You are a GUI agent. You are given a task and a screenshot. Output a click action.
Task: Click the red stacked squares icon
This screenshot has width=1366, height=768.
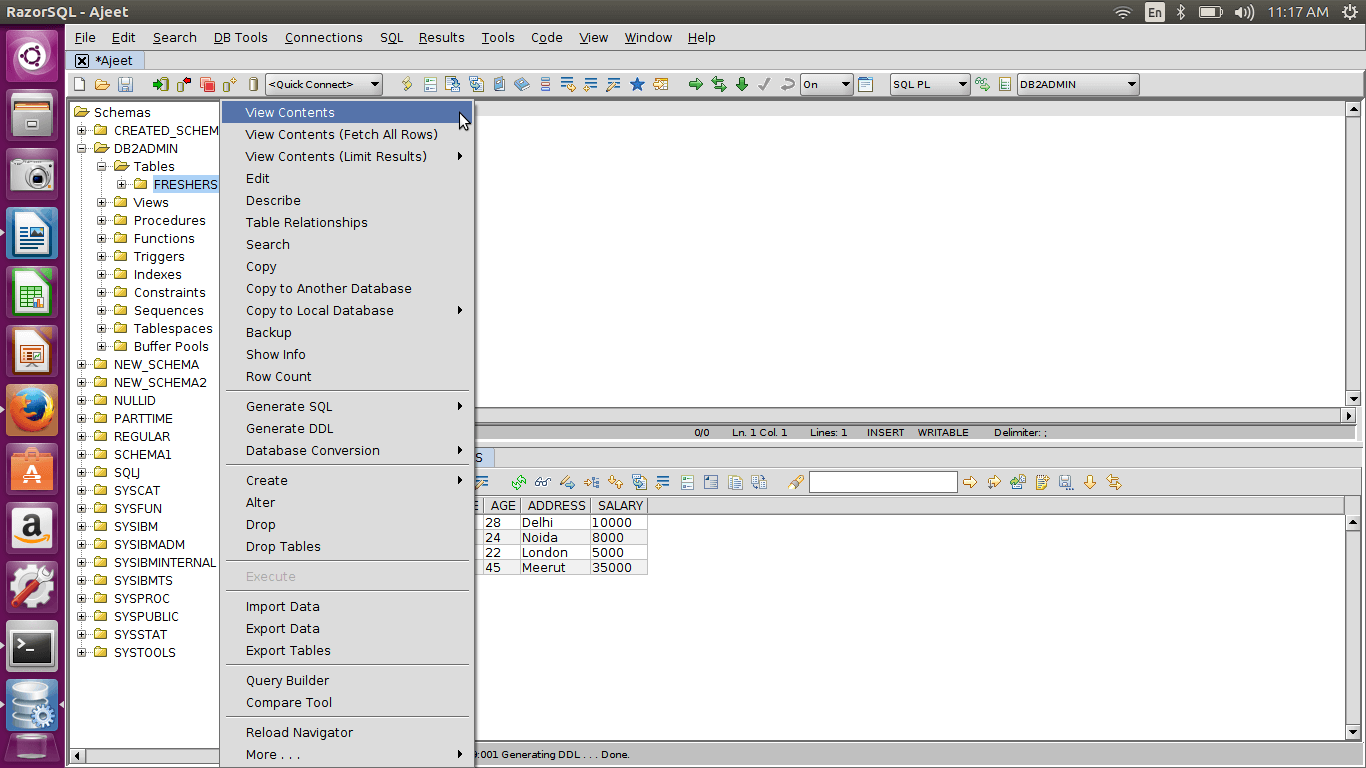pos(208,85)
